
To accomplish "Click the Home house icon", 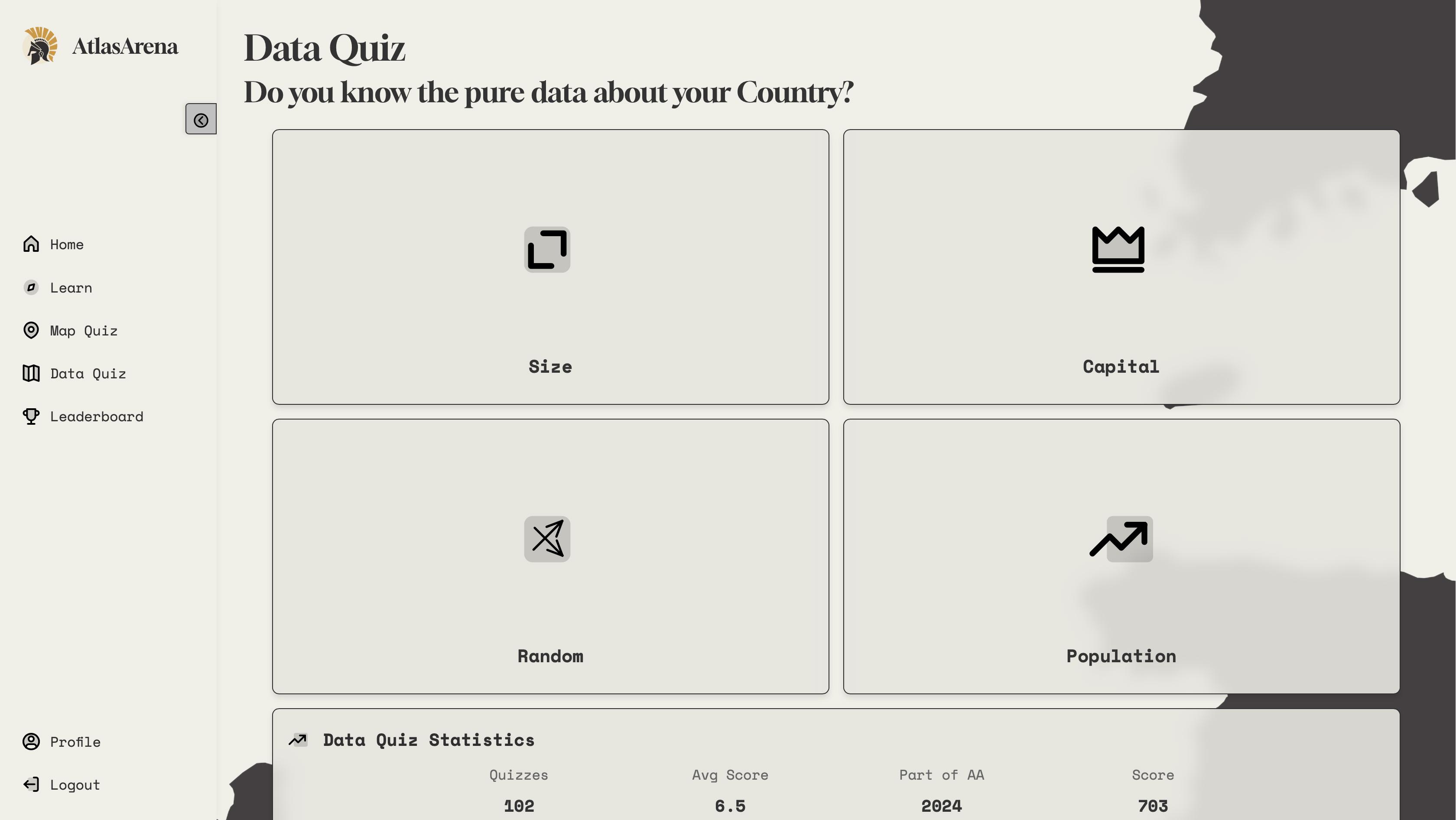I will [31, 244].
